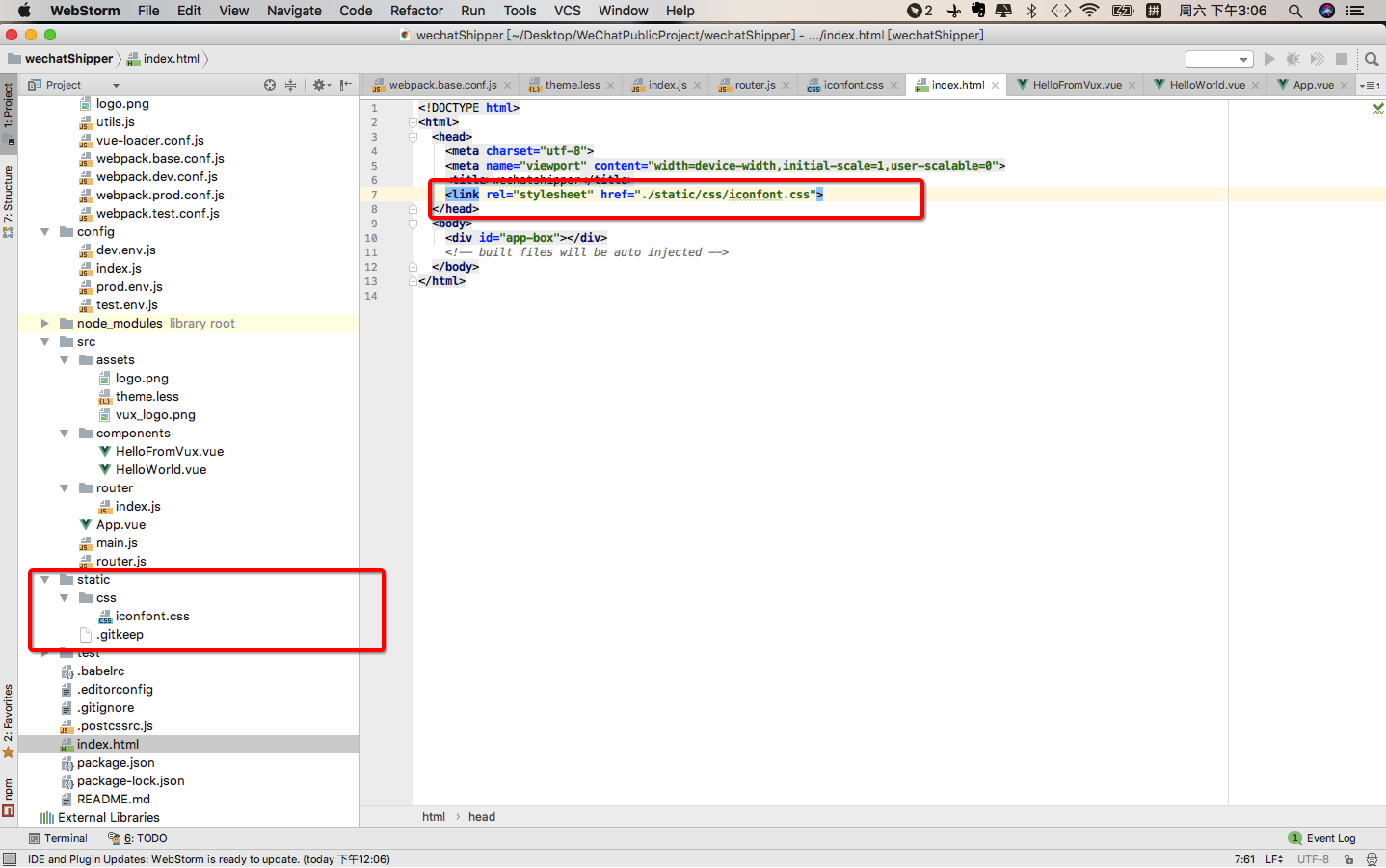Toggle read-only lock icon in status bar
This screenshot has height=868, width=1386.
1349,859
